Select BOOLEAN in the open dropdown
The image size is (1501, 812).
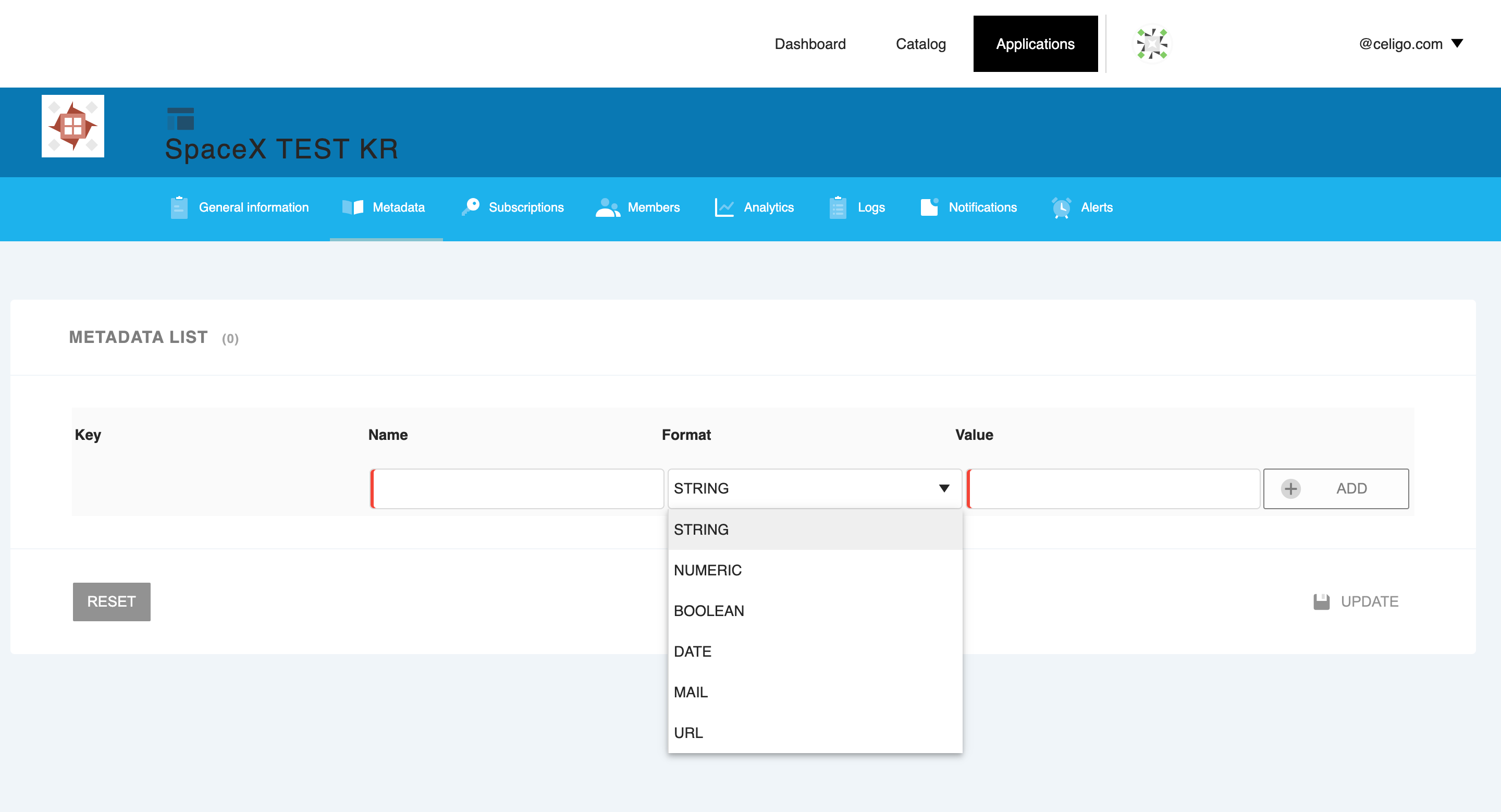(x=709, y=610)
